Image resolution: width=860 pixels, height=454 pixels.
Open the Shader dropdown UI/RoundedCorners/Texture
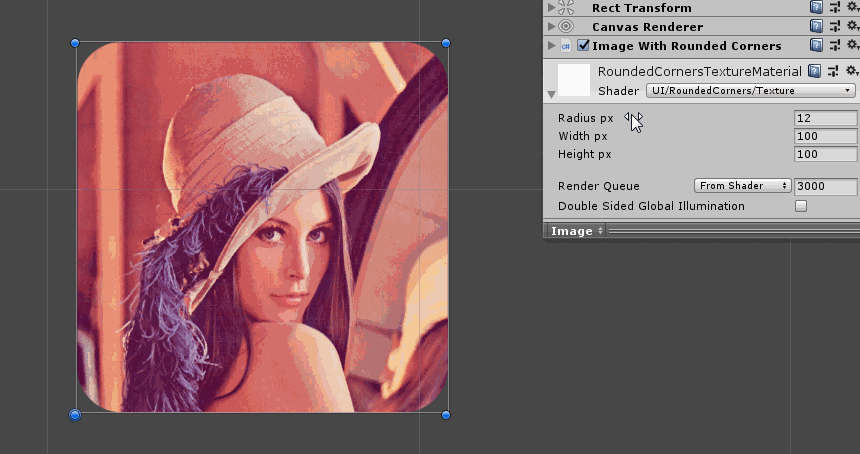tap(750, 90)
